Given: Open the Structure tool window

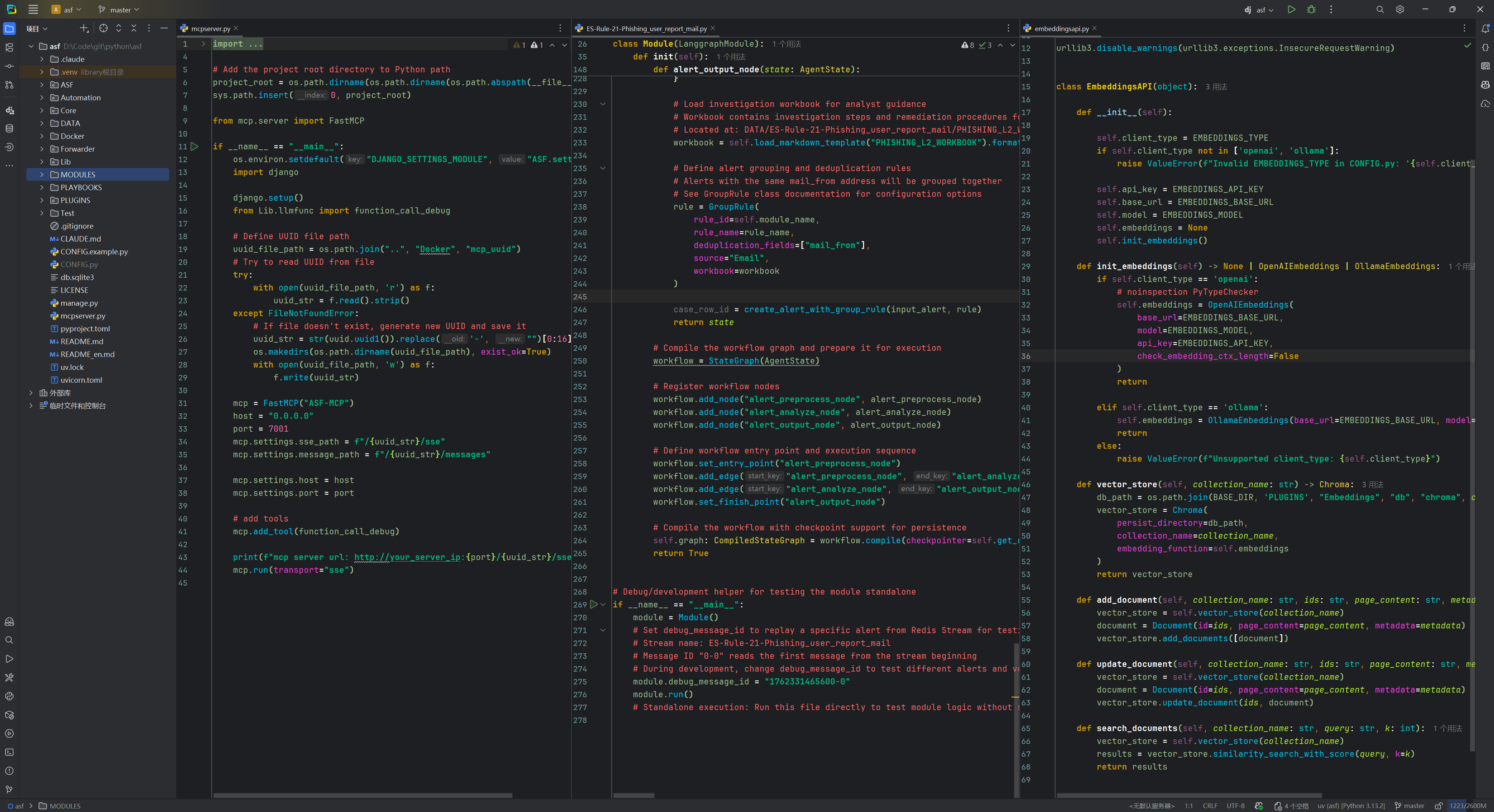Looking at the screenshot, I should [x=9, y=47].
